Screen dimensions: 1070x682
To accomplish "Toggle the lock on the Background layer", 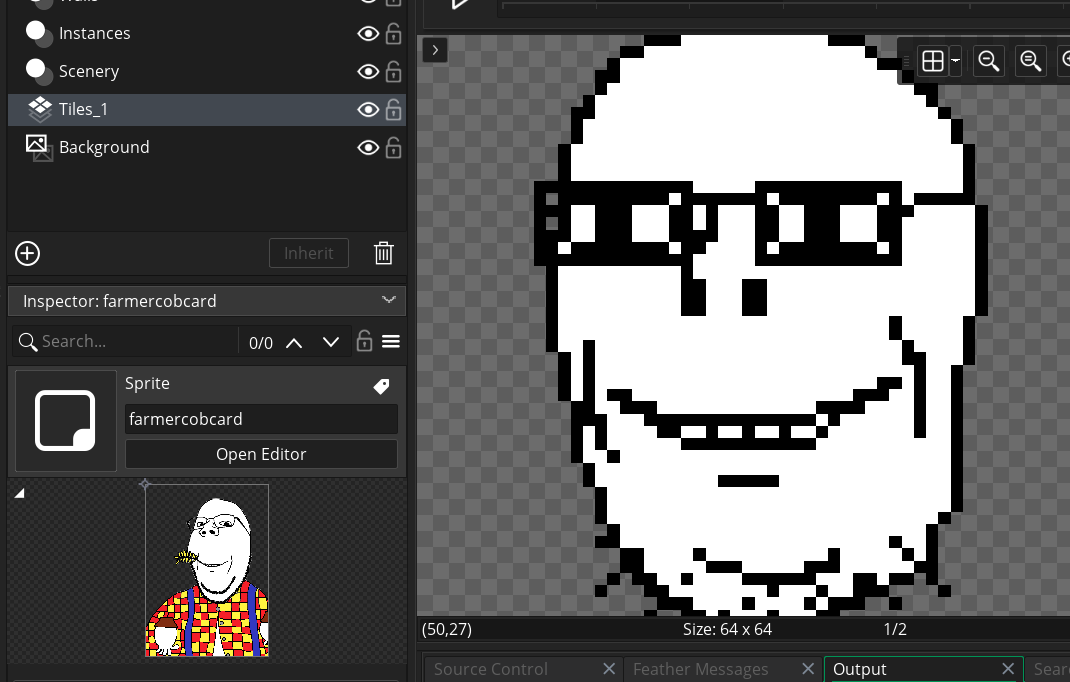I will (393, 148).
